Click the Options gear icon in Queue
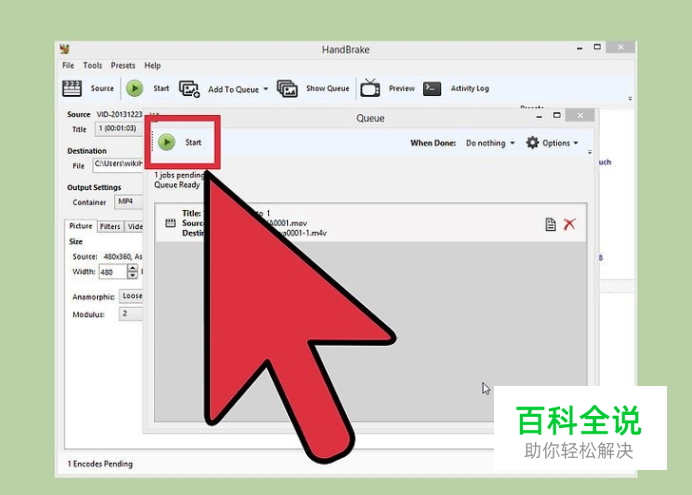 pyautogui.click(x=532, y=142)
